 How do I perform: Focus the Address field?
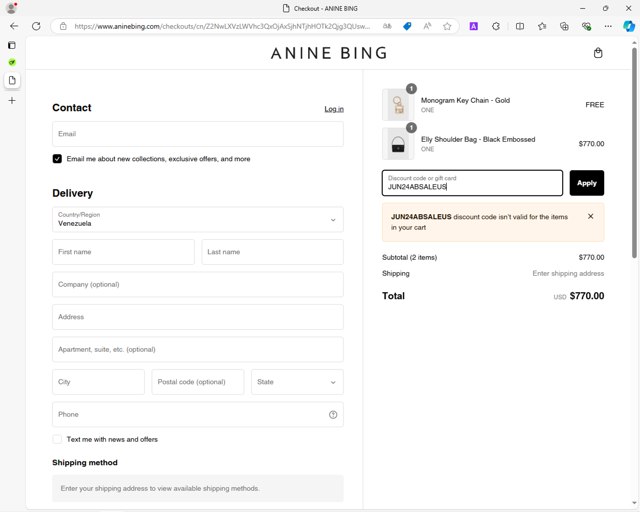(198, 317)
